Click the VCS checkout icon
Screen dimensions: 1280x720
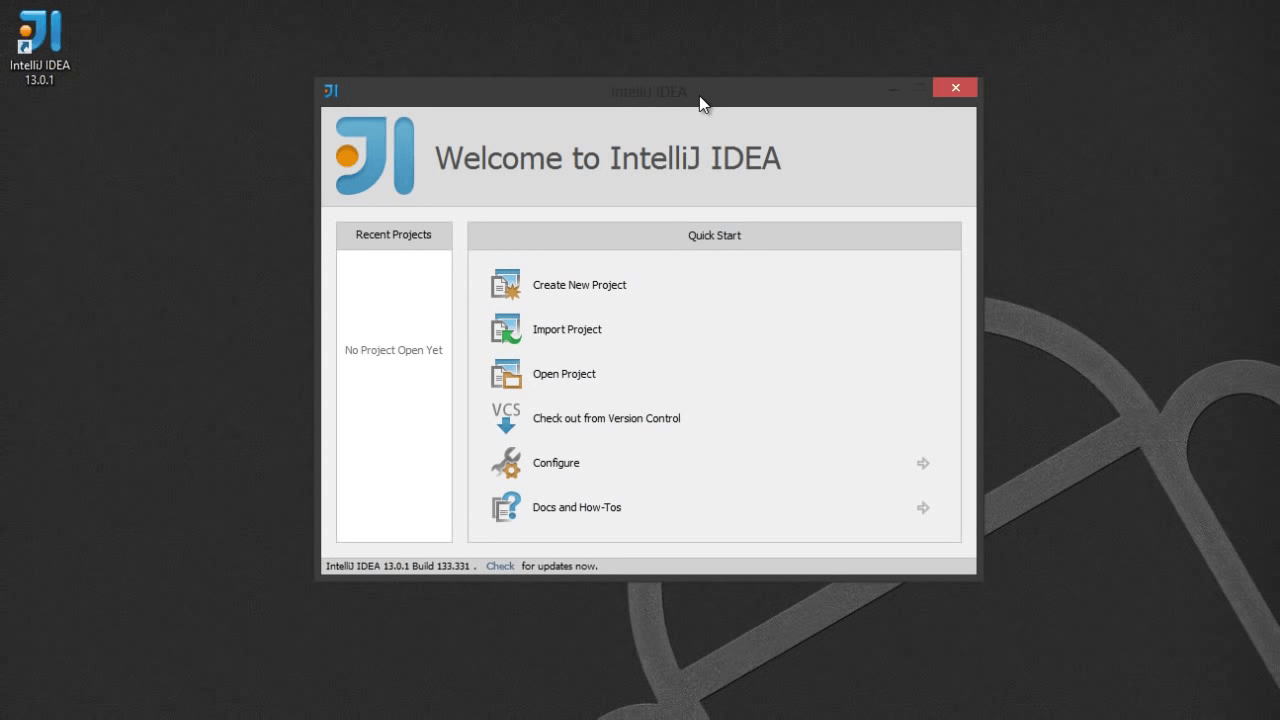point(506,418)
